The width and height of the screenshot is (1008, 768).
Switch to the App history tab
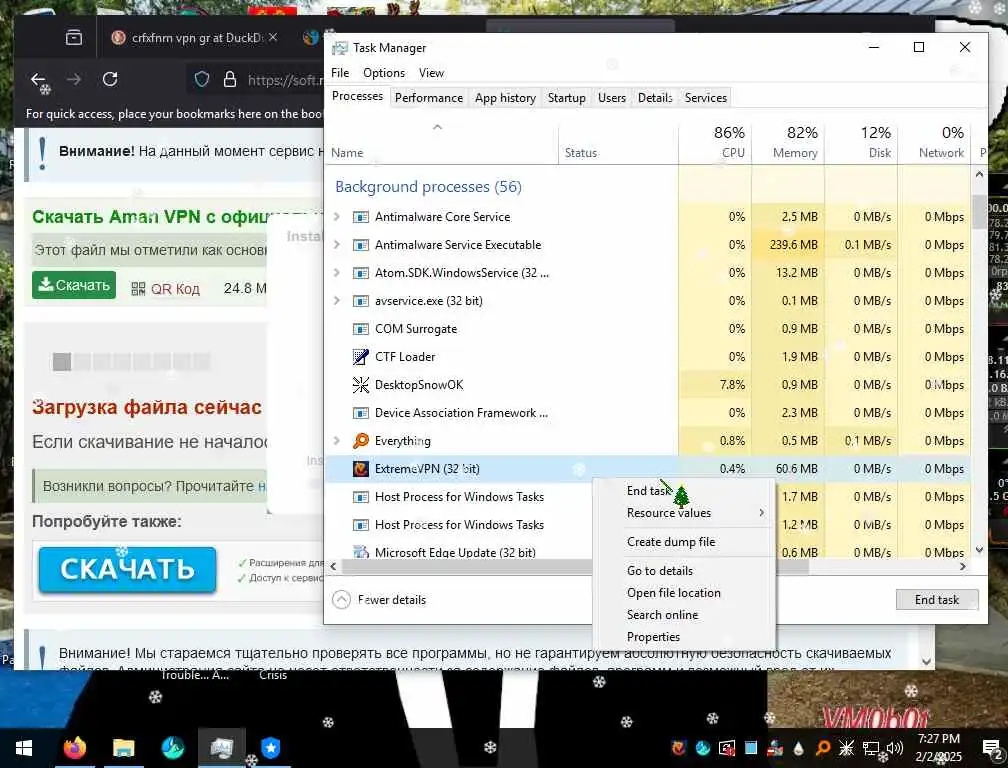(x=505, y=98)
